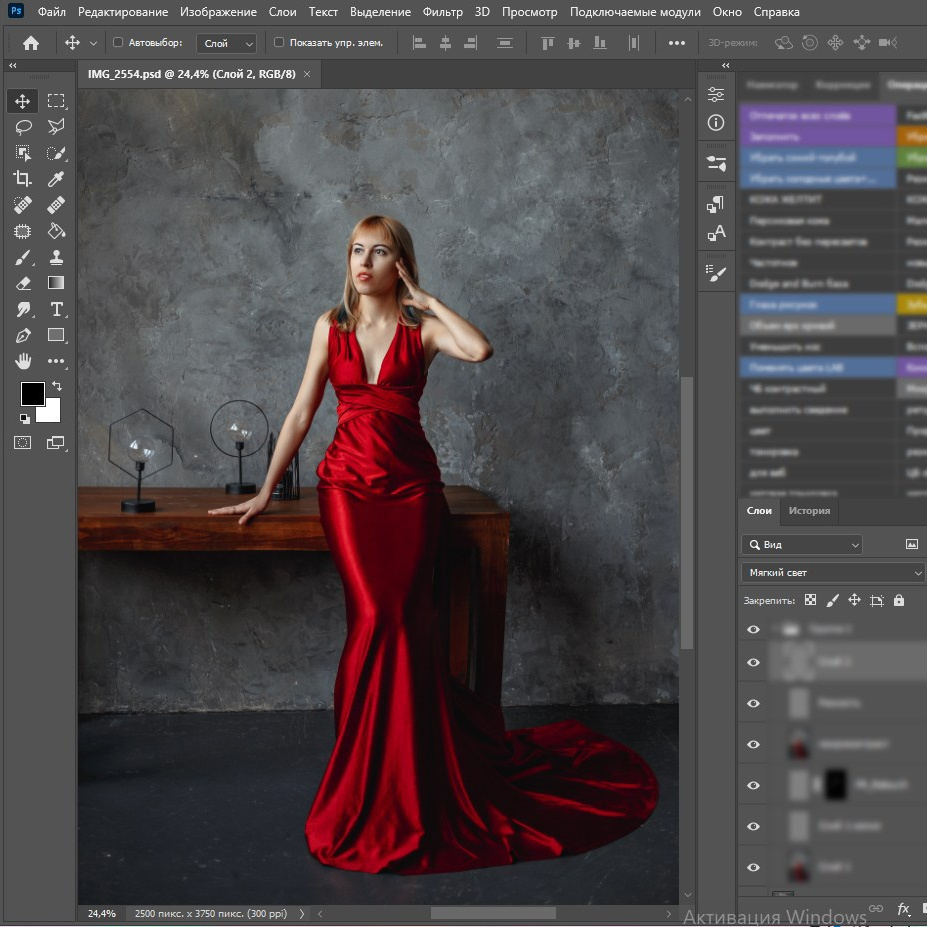Open the Мягкий свет blend mode dropdown
Screen dimensions: 927x927
[832, 573]
